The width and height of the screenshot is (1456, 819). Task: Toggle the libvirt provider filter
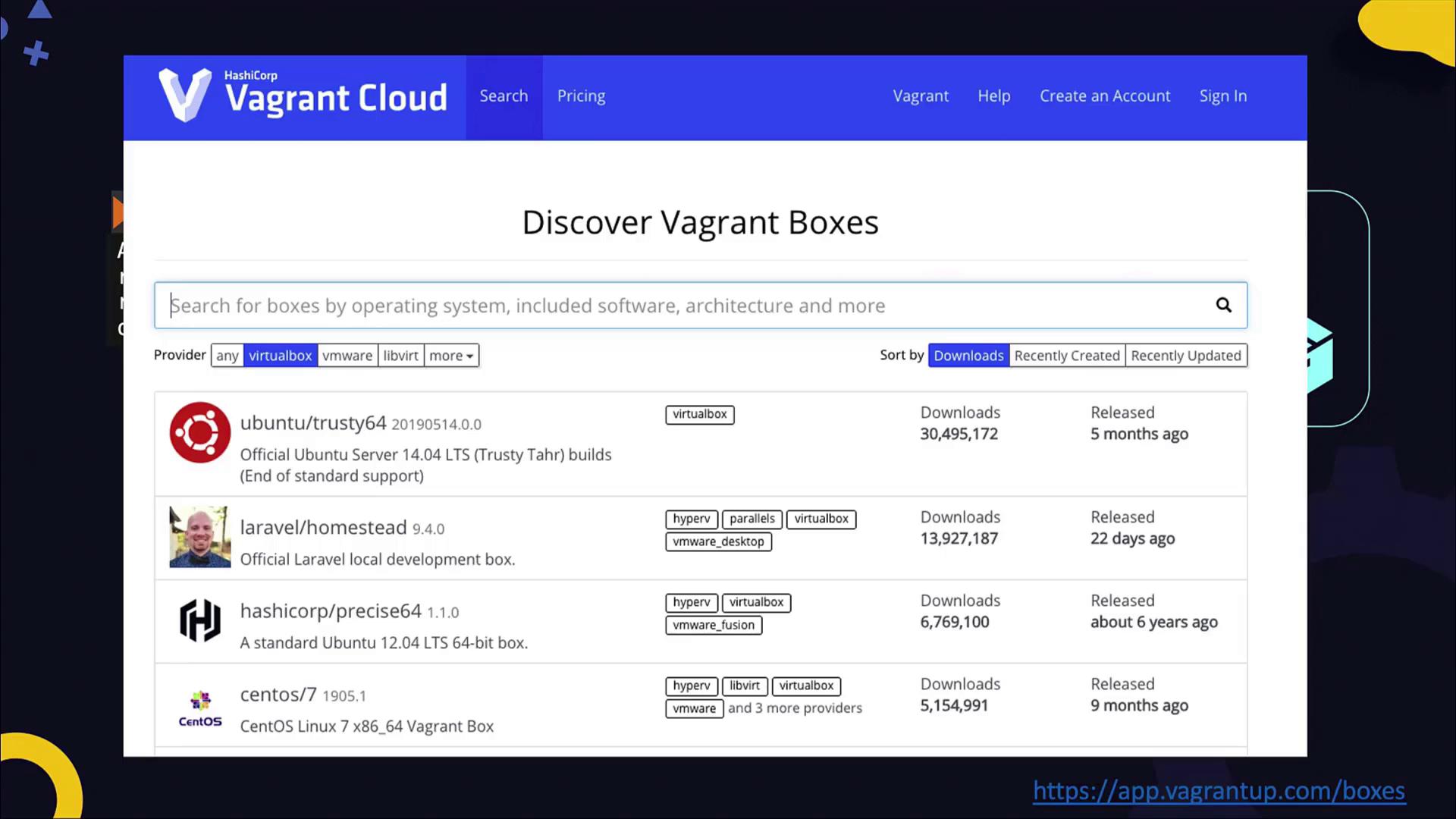[400, 356]
